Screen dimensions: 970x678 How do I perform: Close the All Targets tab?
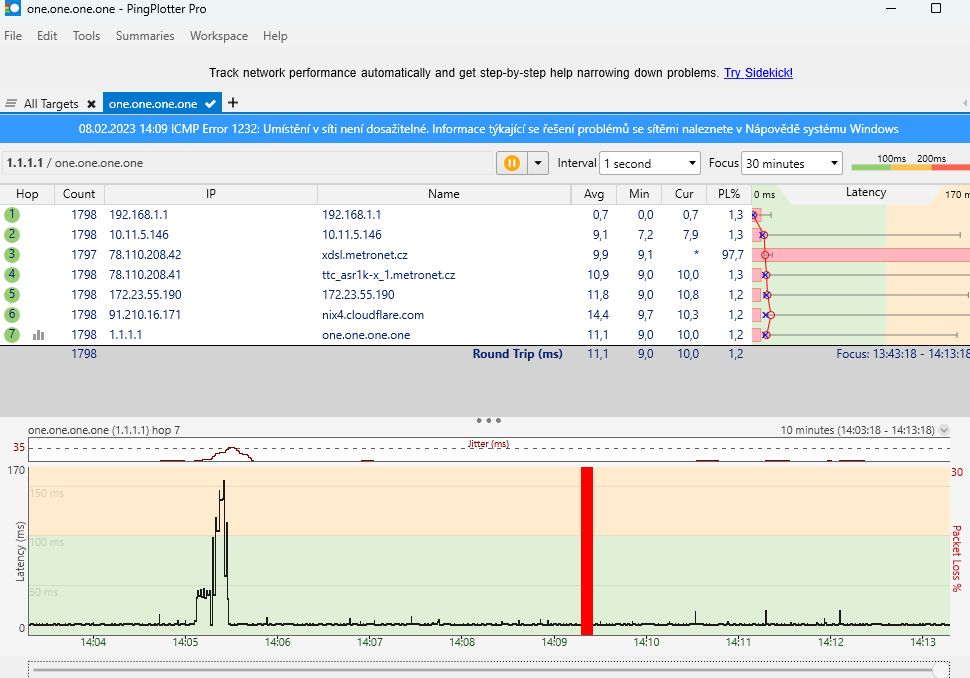(91, 104)
